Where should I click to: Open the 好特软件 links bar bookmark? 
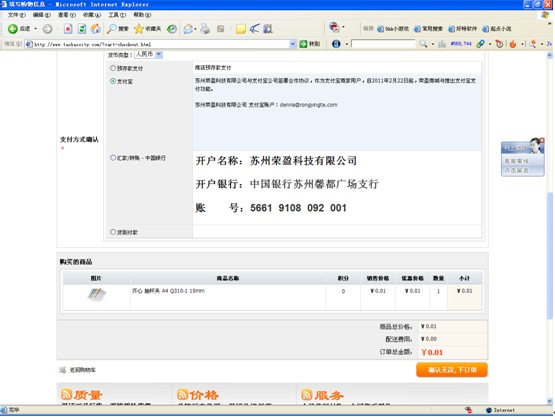click(x=463, y=29)
